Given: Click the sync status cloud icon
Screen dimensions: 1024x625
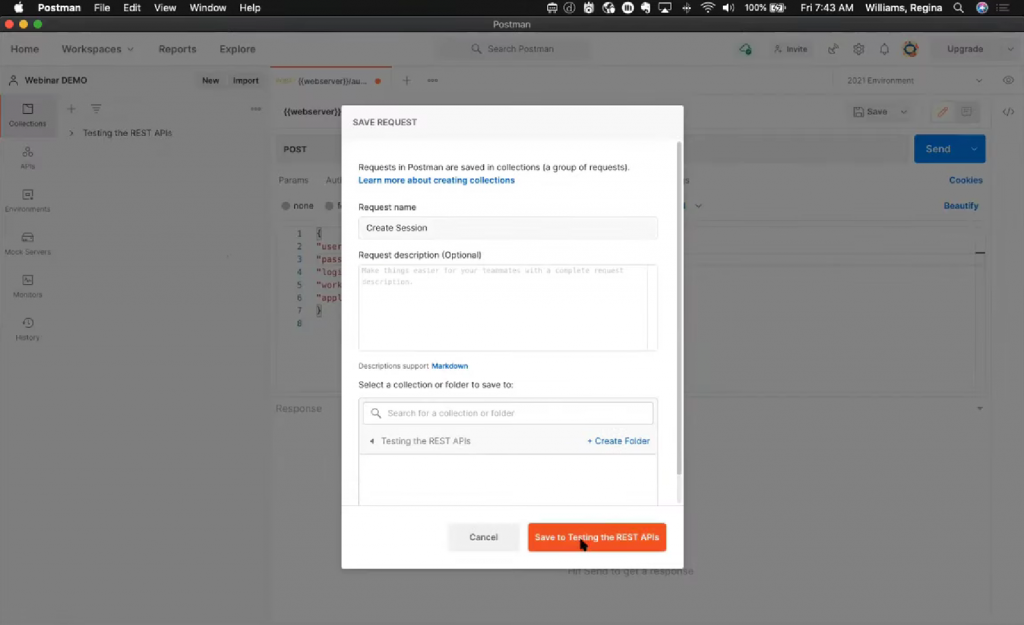Looking at the screenshot, I should pos(745,49).
